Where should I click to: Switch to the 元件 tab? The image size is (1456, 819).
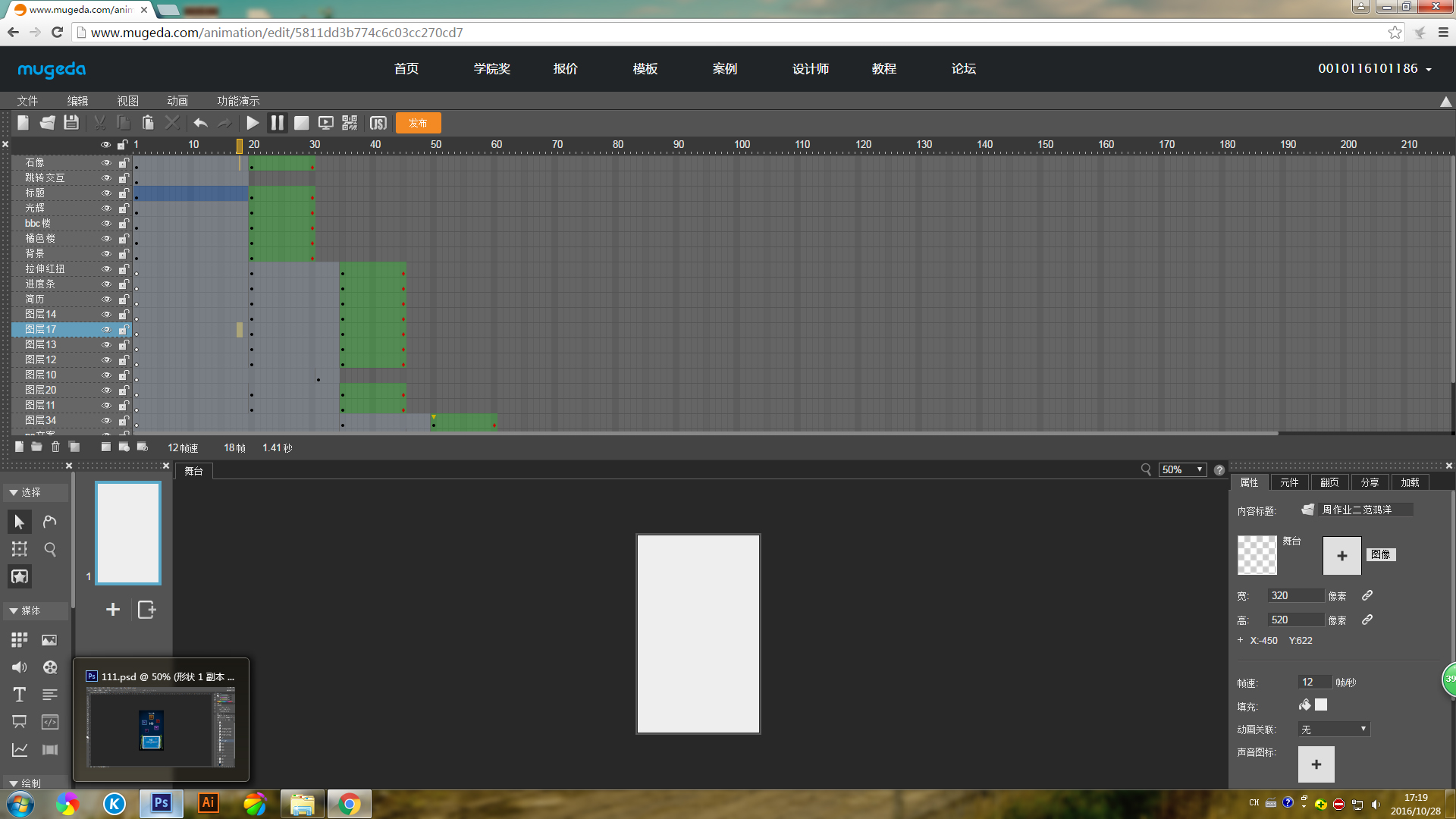(x=1289, y=482)
